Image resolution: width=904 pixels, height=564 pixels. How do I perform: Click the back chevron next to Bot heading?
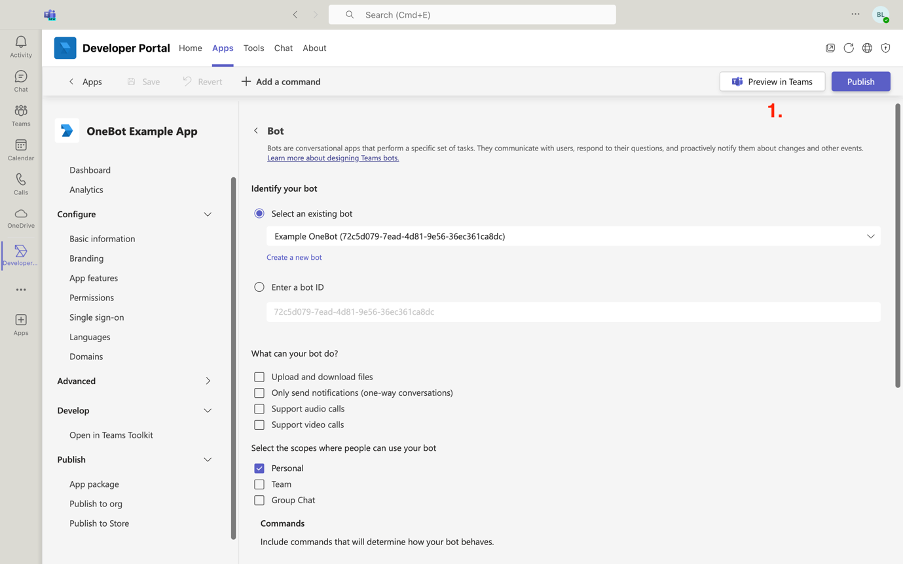click(255, 131)
